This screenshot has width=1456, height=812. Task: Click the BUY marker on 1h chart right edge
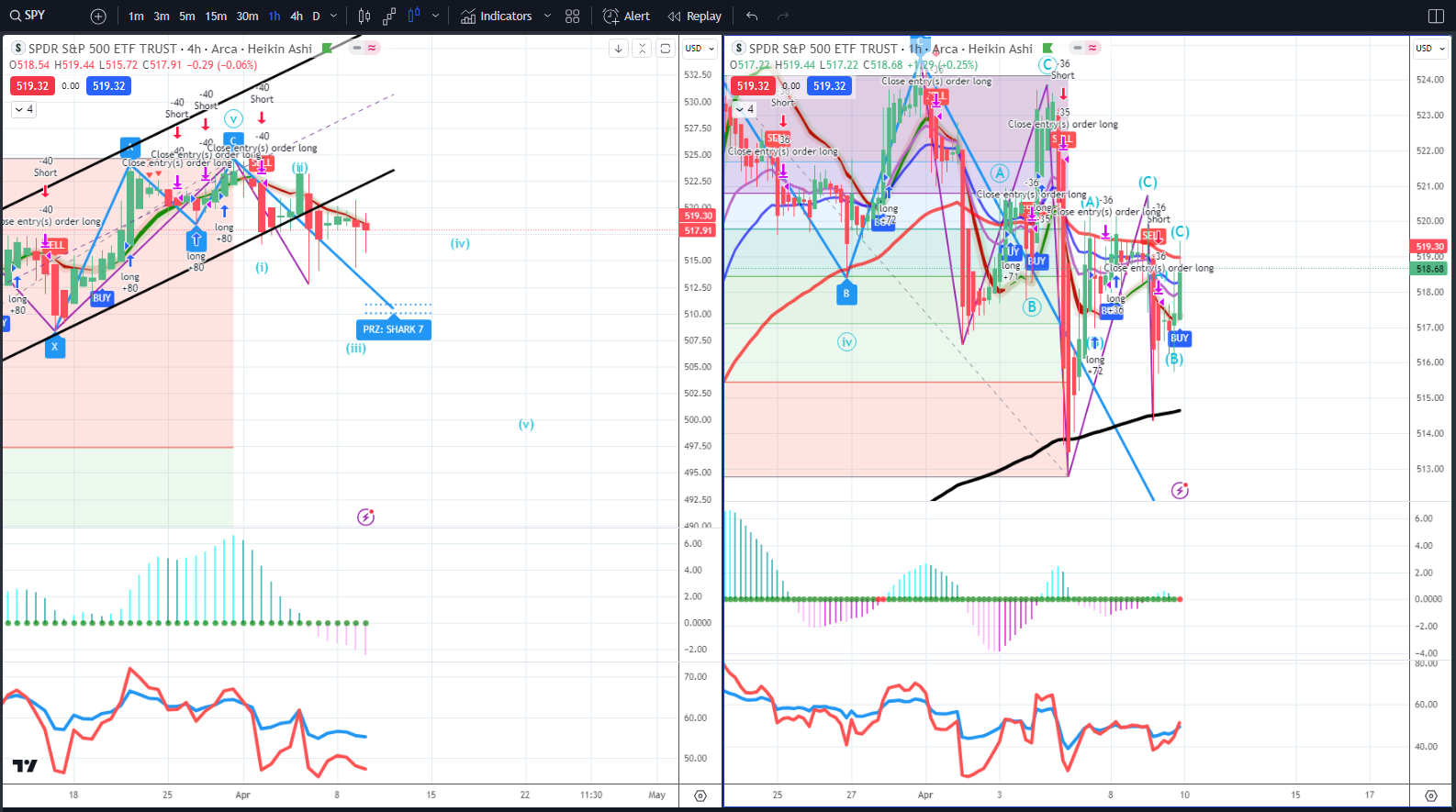(x=1180, y=339)
